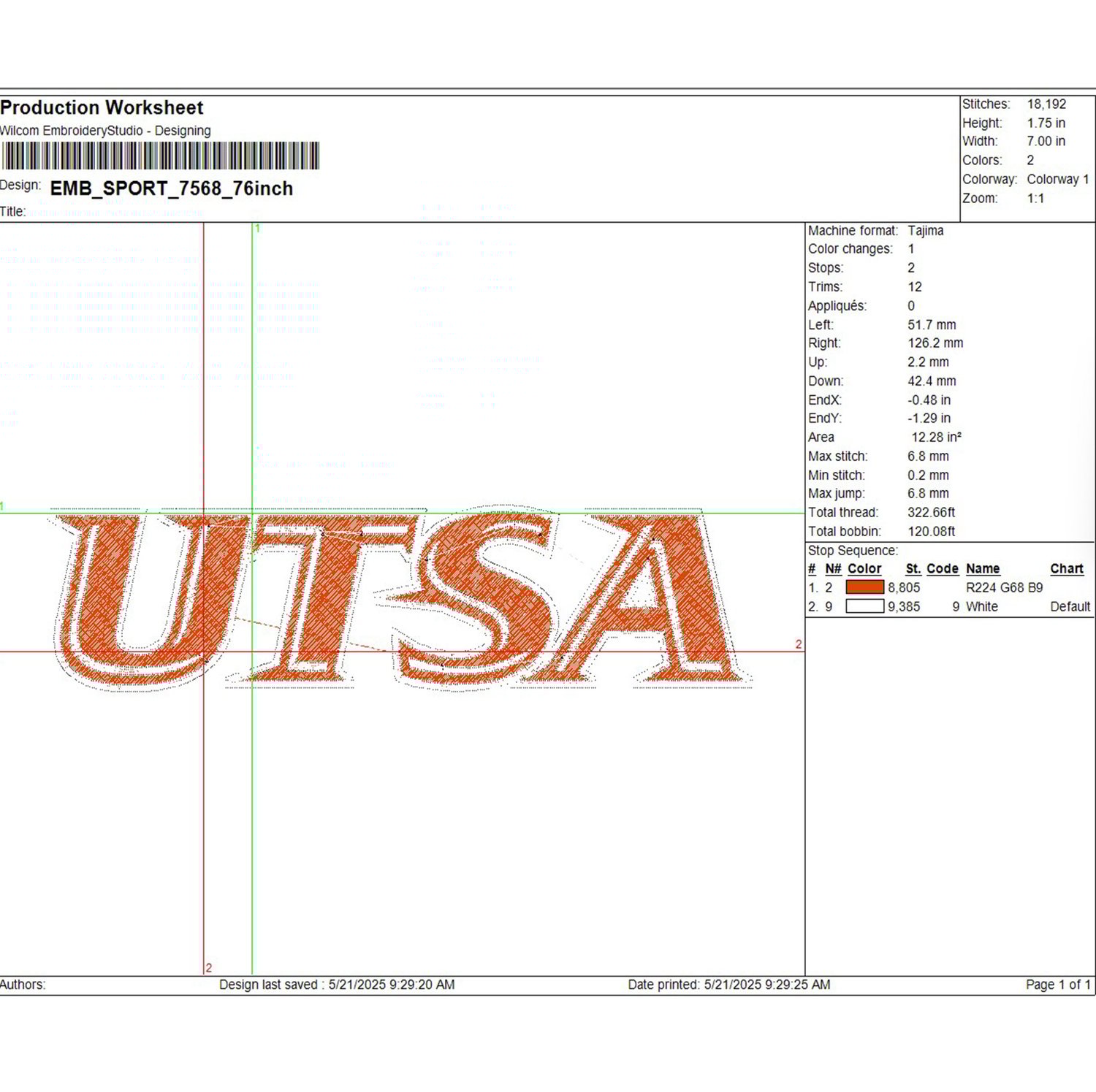This screenshot has width=1096, height=1092.
Task: Select the Area value "12.28 in²"
Action: tap(936, 438)
